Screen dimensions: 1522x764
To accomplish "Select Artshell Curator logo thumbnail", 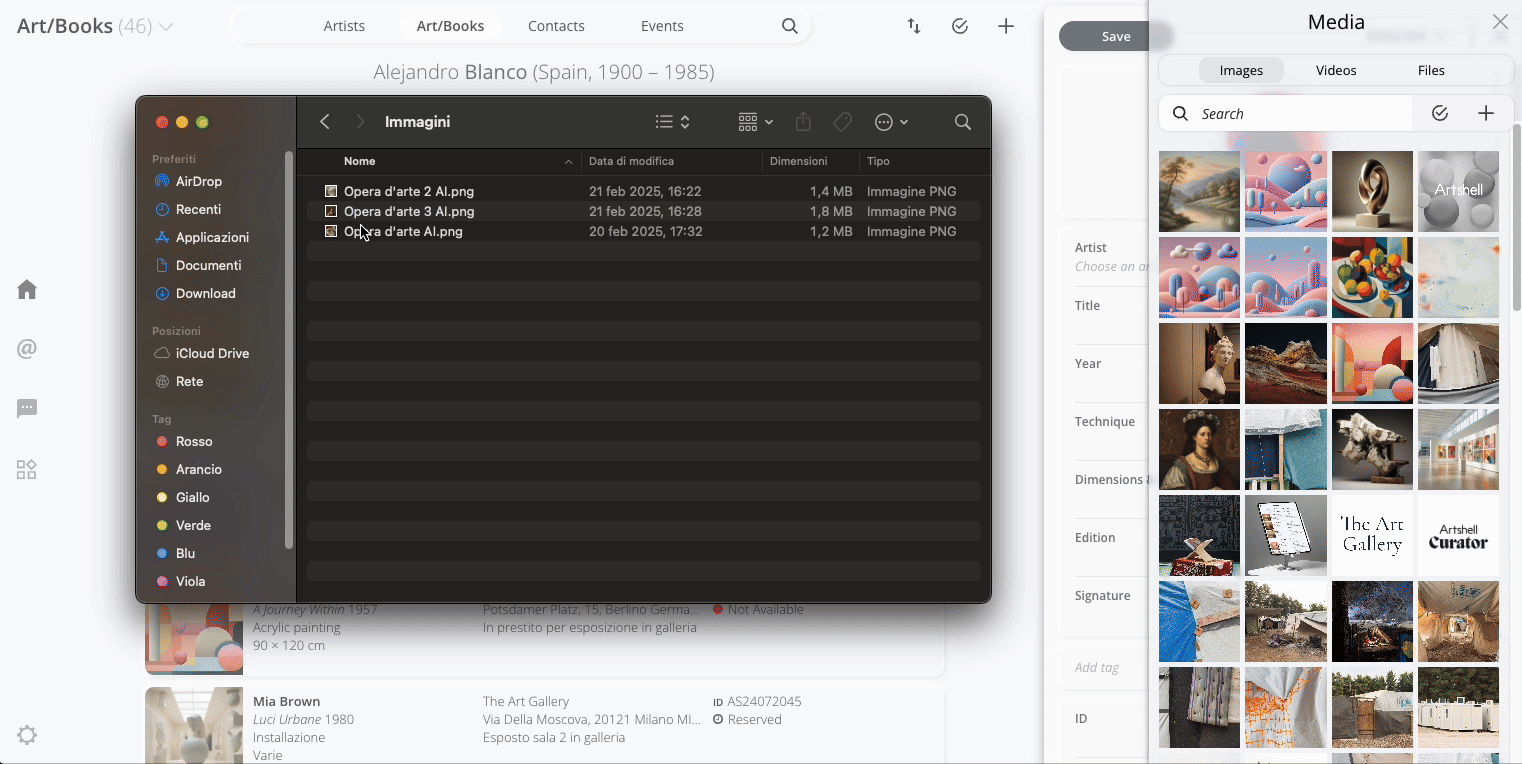I will (x=1458, y=535).
